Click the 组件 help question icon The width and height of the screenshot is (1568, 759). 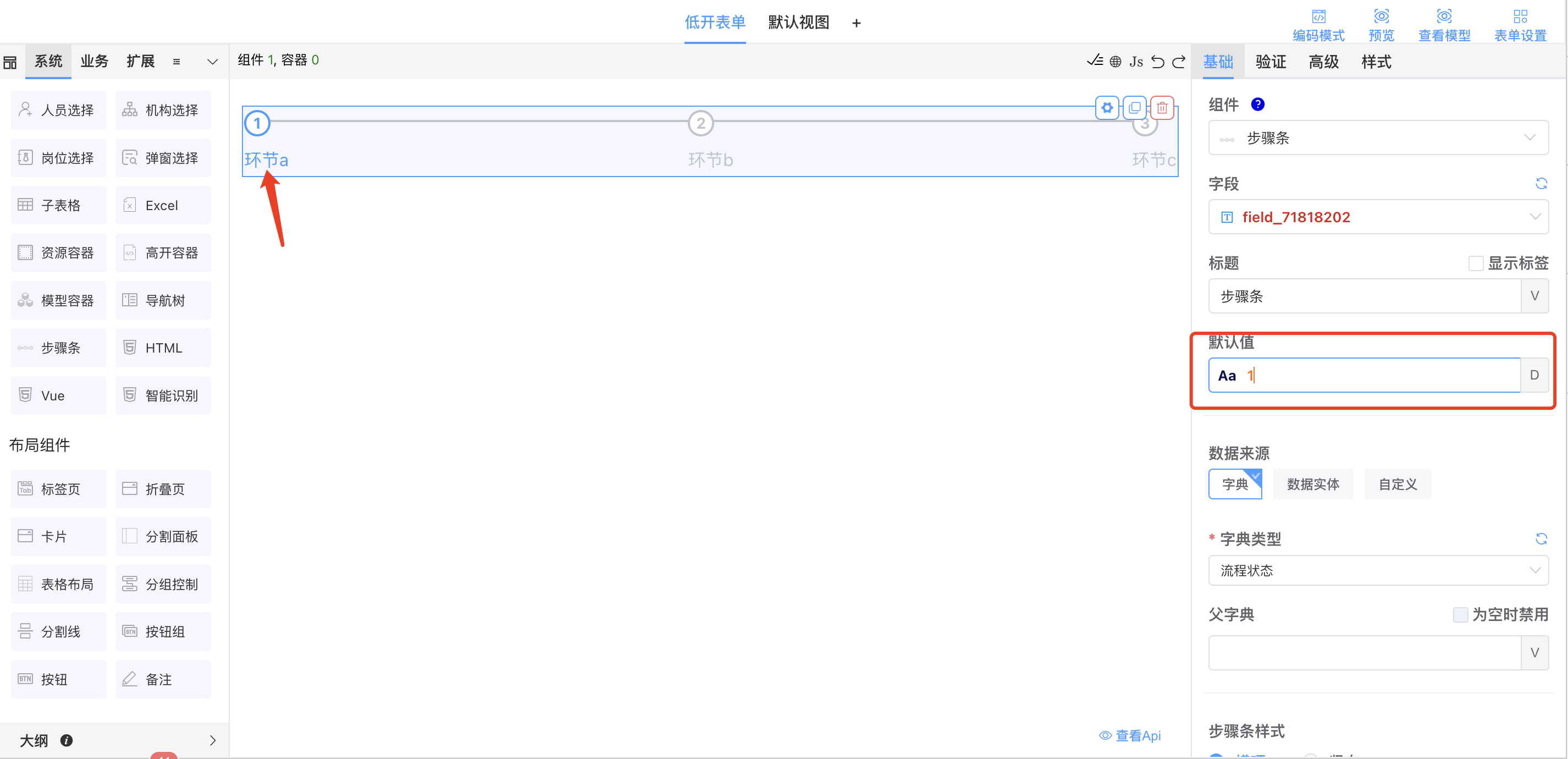tap(1257, 104)
